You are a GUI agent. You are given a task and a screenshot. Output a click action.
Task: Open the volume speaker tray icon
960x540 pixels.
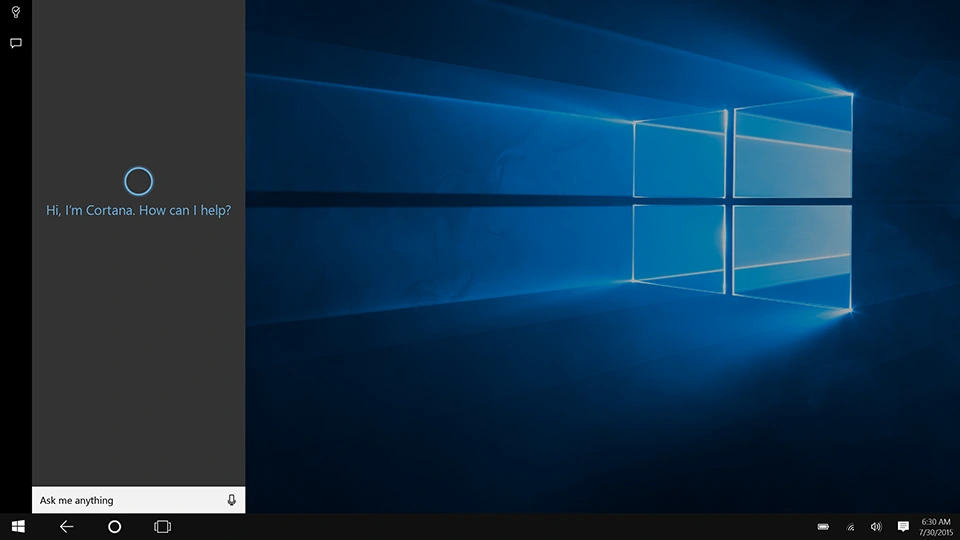tap(876, 527)
